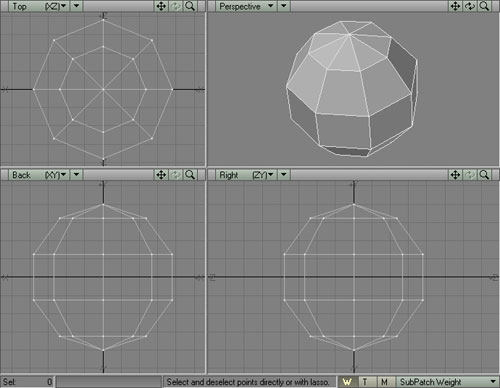Viewport: 500px width, 388px height.
Task: Open the Right viewport display mode dropdown arrow
Action: pos(284,175)
